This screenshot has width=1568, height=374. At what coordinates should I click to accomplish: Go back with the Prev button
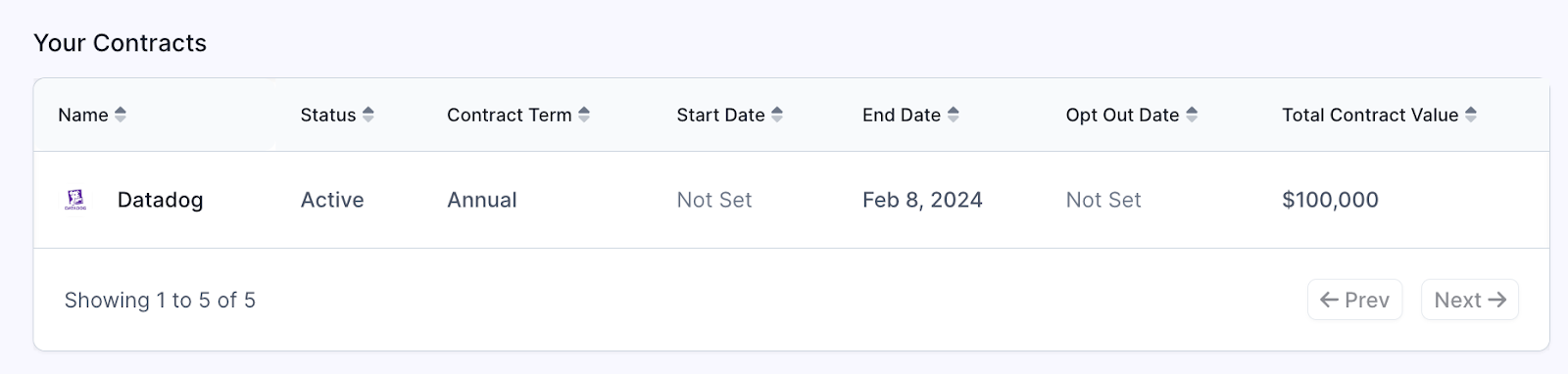click(1355, 300)
